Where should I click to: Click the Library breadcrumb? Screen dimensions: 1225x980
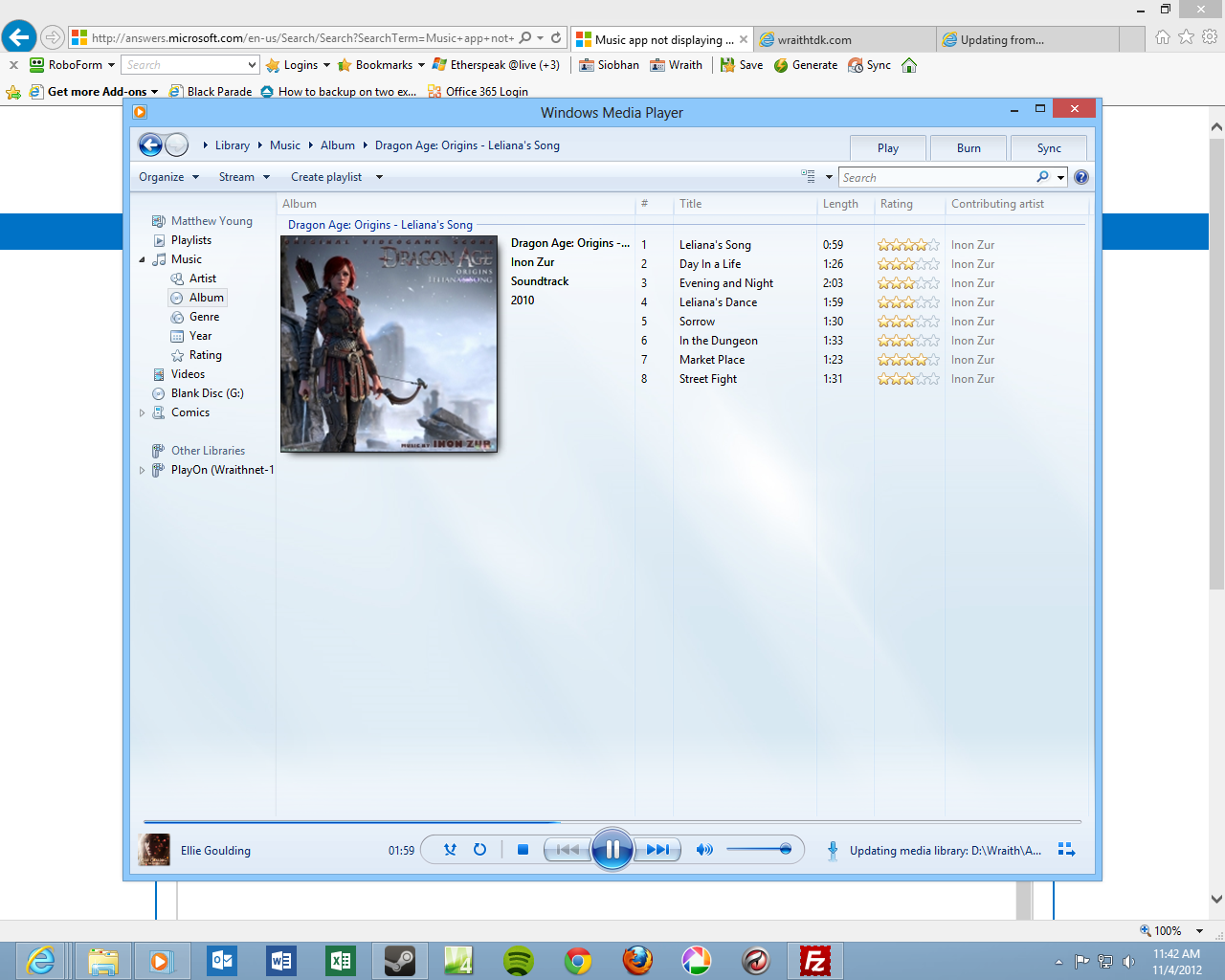tap(233, 145)
